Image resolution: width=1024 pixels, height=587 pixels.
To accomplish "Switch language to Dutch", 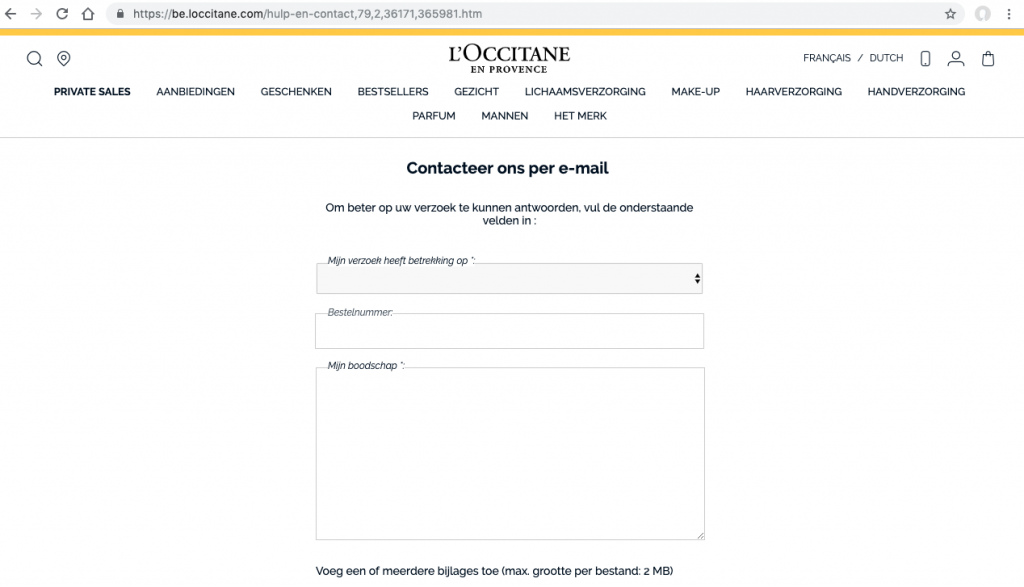I will (x=886, y=58).
